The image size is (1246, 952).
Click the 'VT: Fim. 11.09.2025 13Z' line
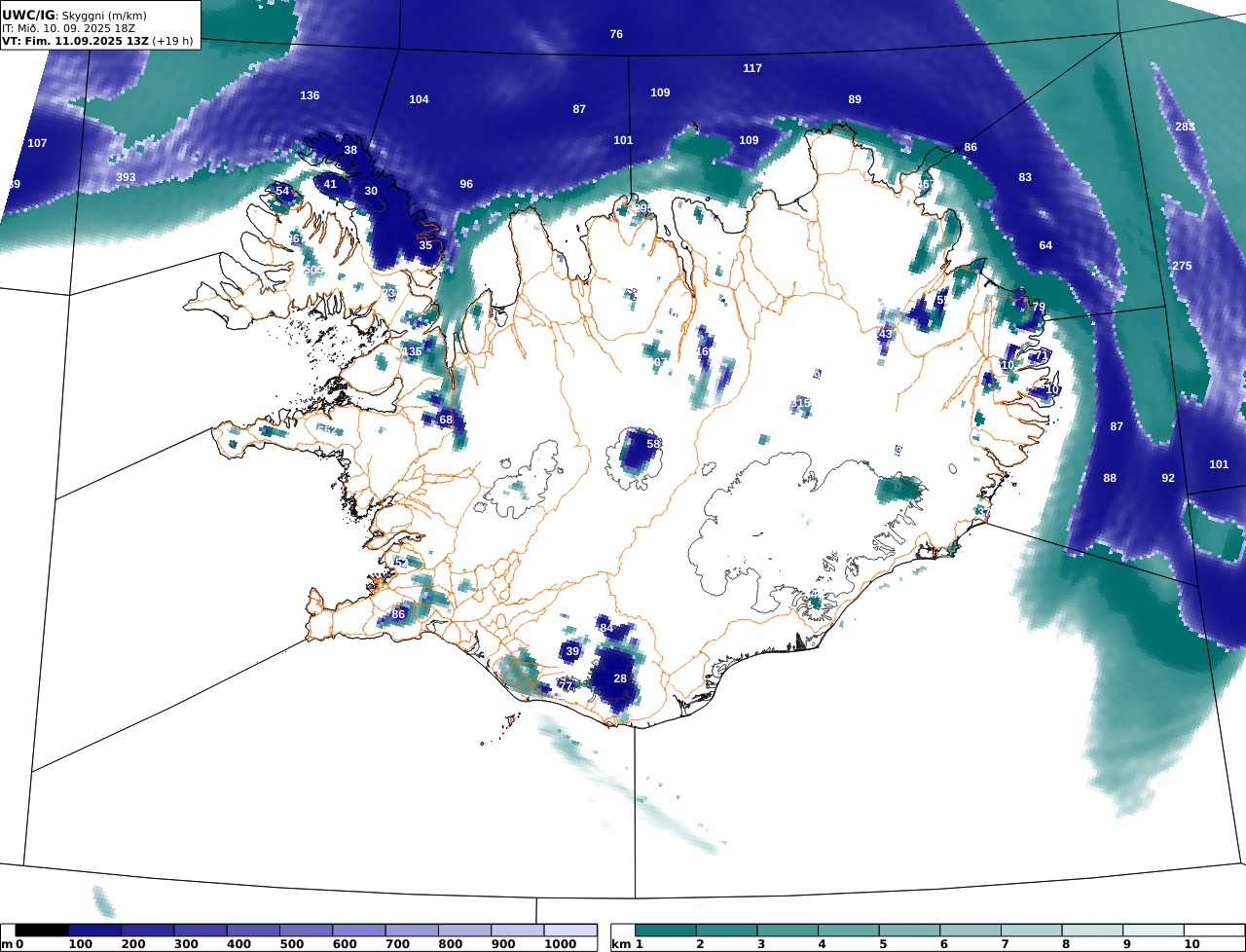(75, 41)
